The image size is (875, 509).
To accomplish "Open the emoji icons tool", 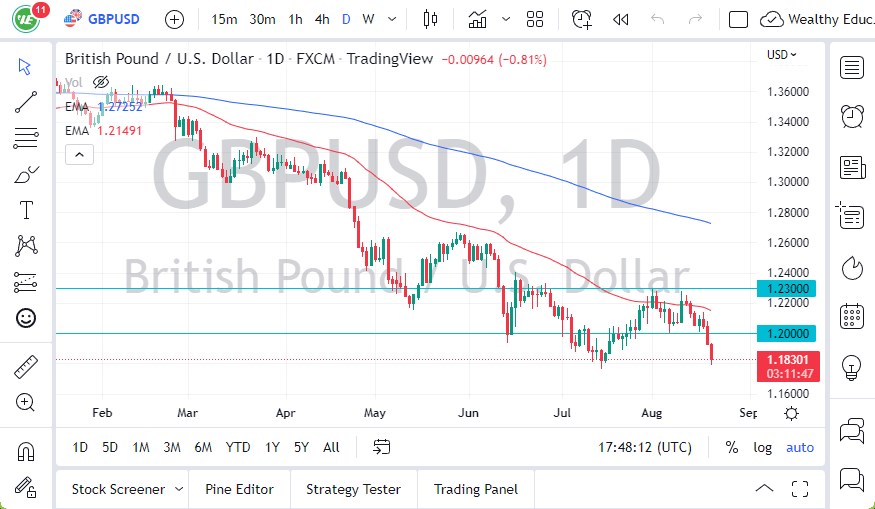I will [26, 318].
